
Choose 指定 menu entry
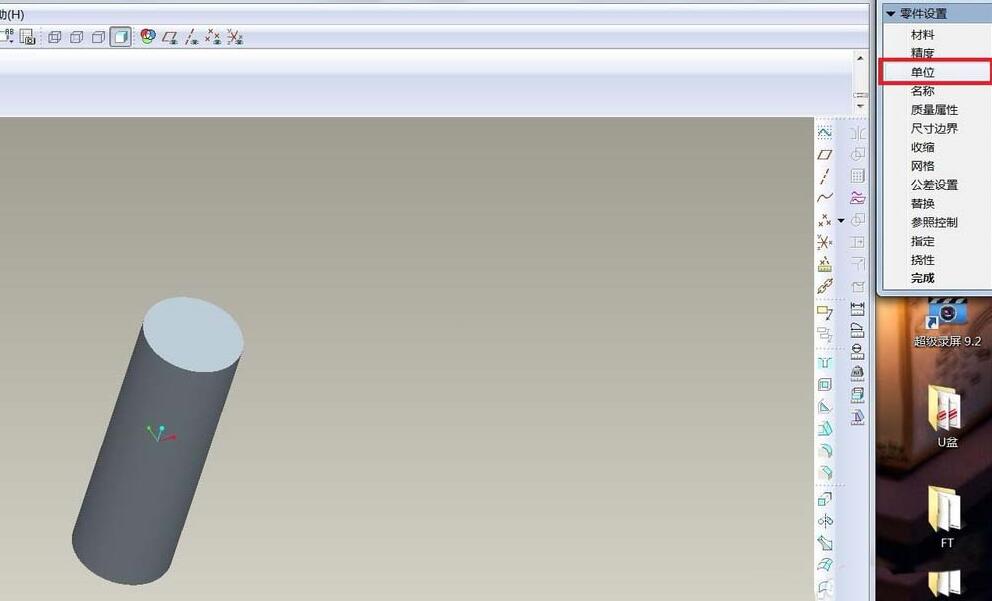point(922,241)
